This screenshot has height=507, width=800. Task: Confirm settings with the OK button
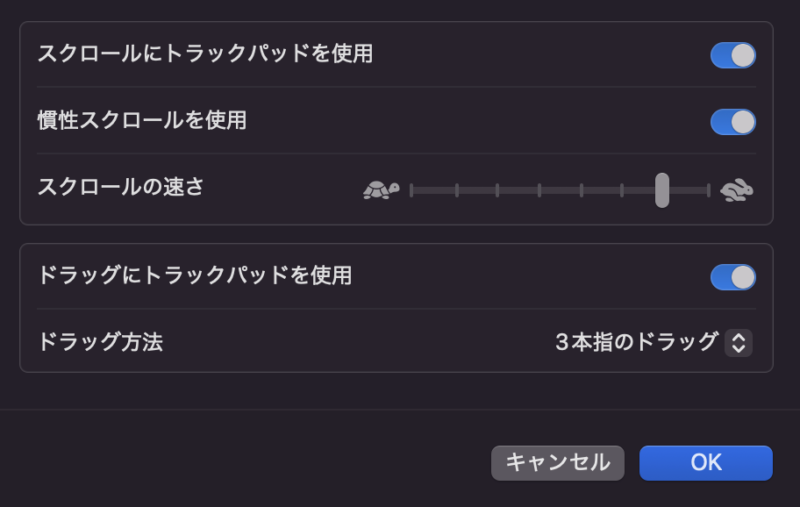click(x=706, y=463)
